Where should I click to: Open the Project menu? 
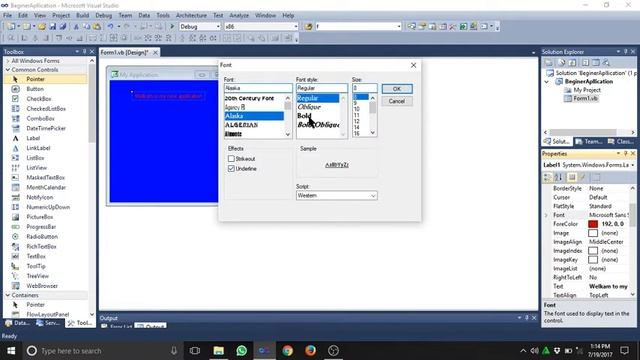tap(61, 16)
